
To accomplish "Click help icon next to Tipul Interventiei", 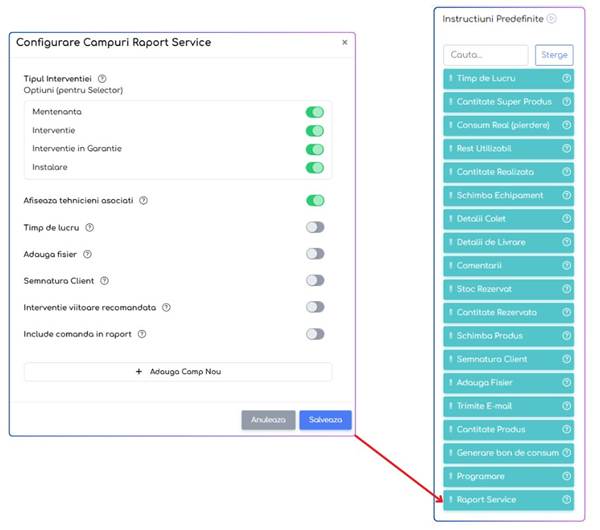I will click(102, 79).
